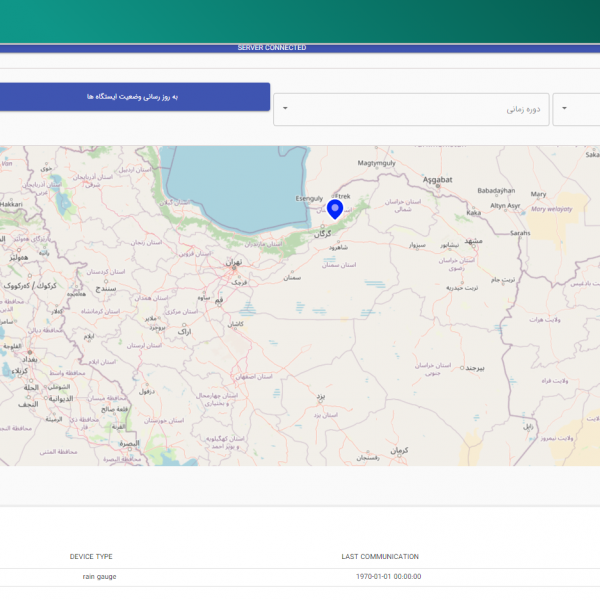The width and height of the screenshot is (600, 600).
Task: Click the بغداد city label on map
Action: tap(28, 358)
